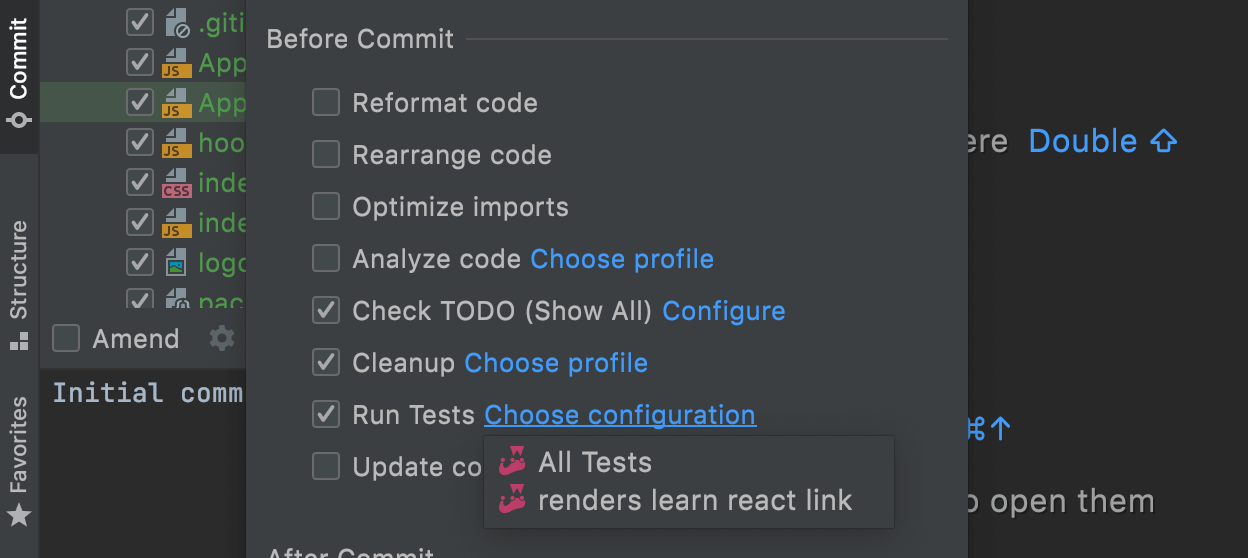The height and width of the screenshot is (558, 1248).
Task: Click the logo image file icon
Action: 177,262
